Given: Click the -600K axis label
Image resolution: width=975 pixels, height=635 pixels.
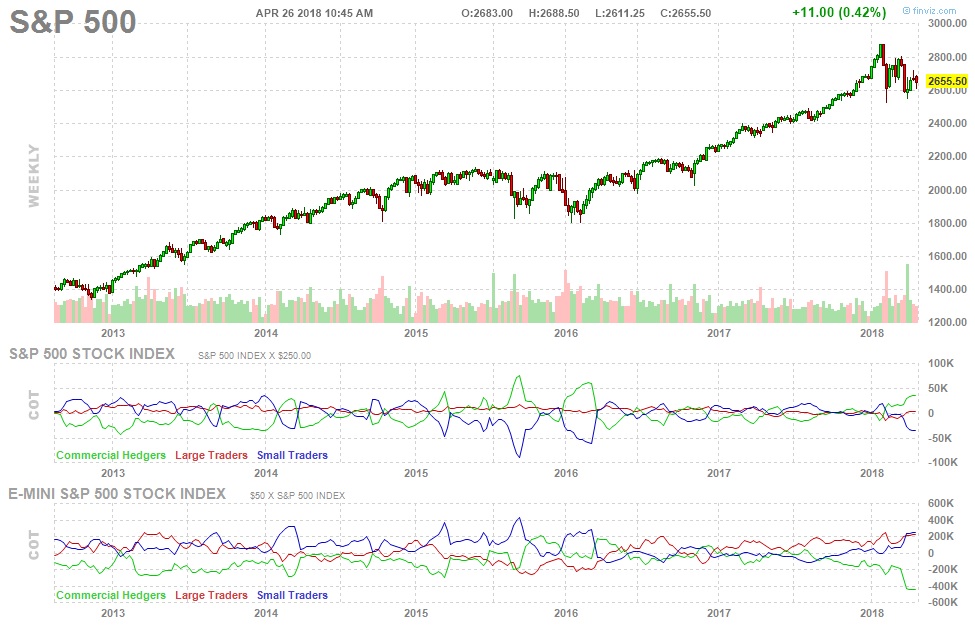Looking at the screenshot, I should pos(943,603).
